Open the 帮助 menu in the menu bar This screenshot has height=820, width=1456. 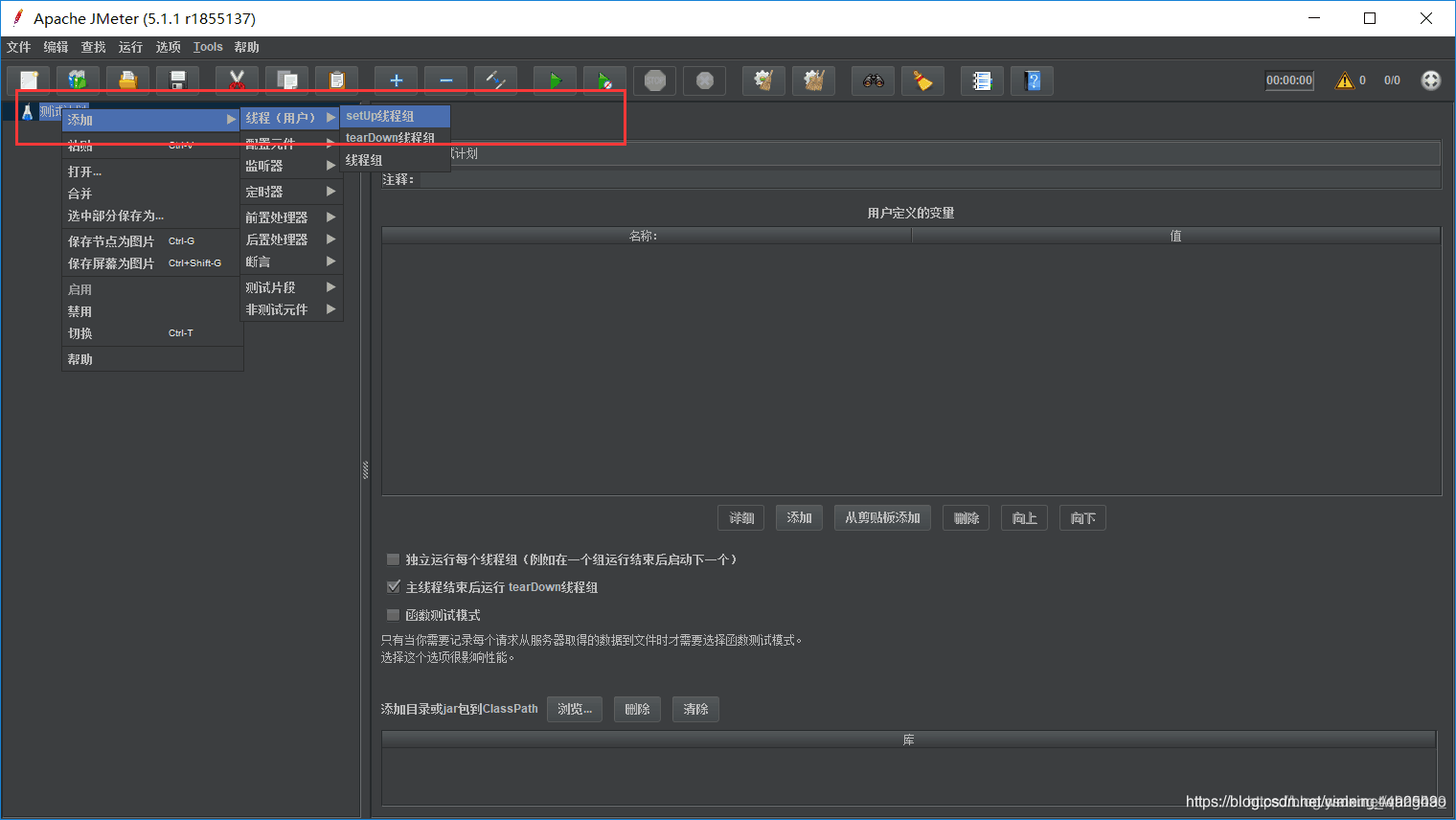[x=246, y=47]
